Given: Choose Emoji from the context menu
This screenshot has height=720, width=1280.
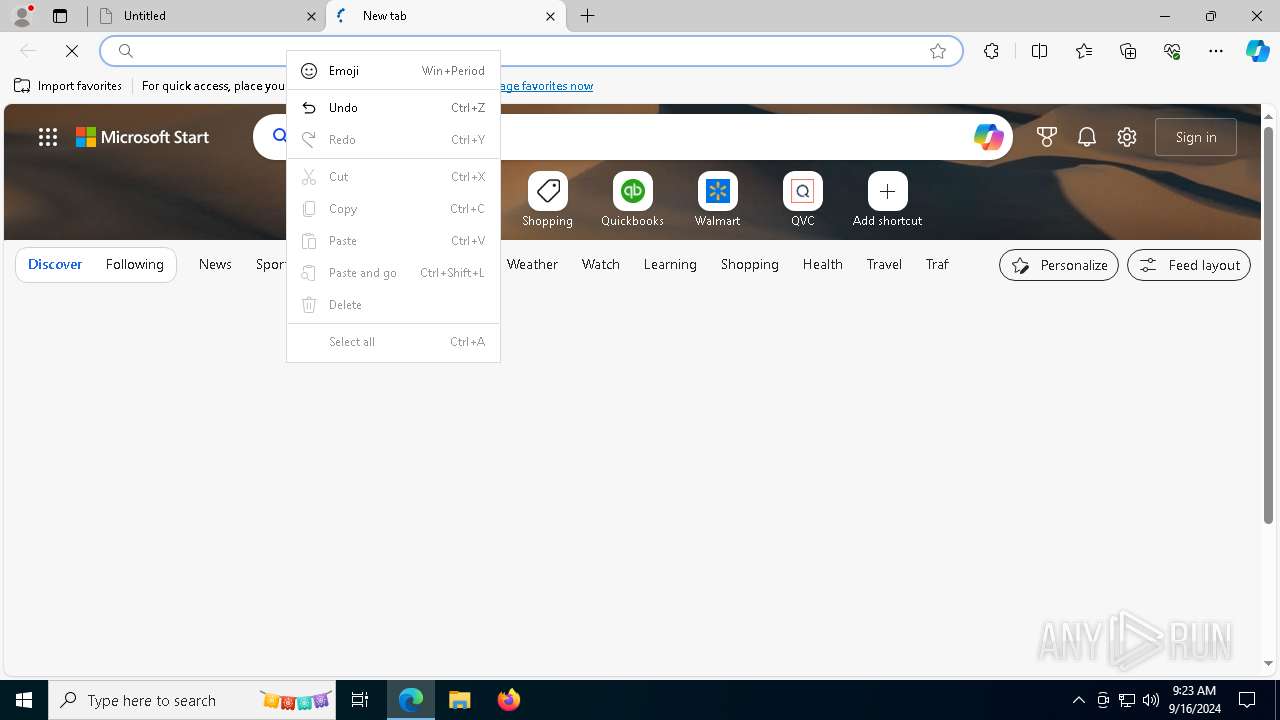Looking at the screenshot, I should [393, 71].
